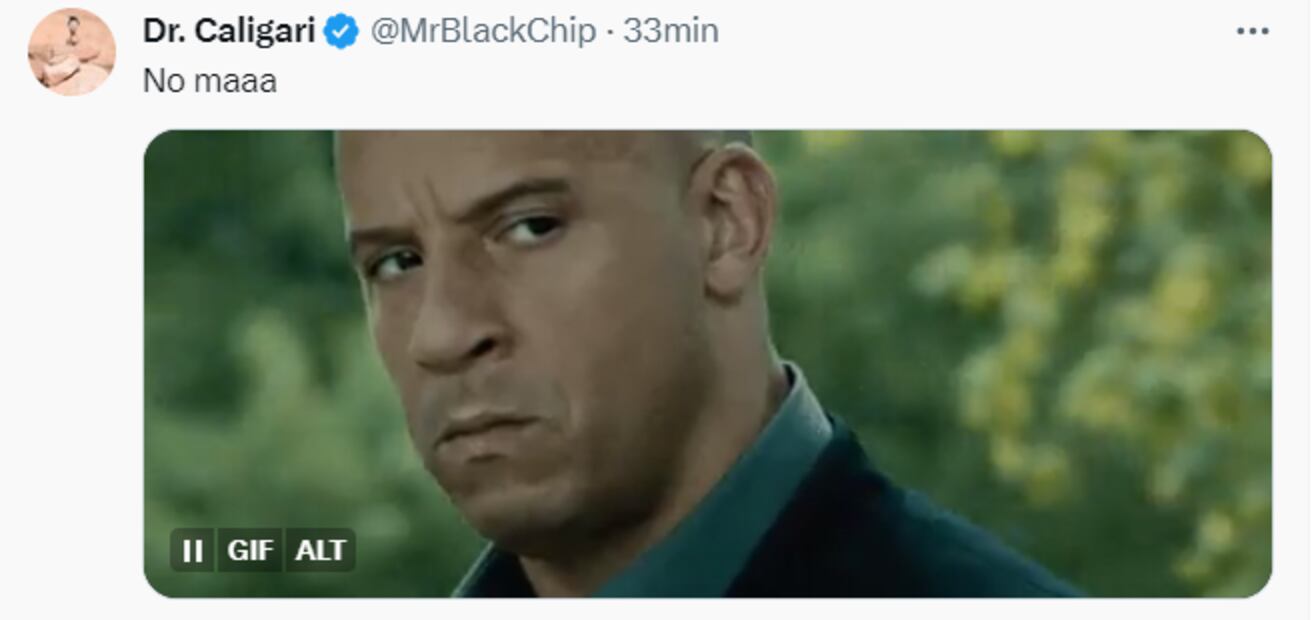Open the Dr. Caligari display name link
Image resolution: width=1312 pixels, height=620 pixels.
230,32
